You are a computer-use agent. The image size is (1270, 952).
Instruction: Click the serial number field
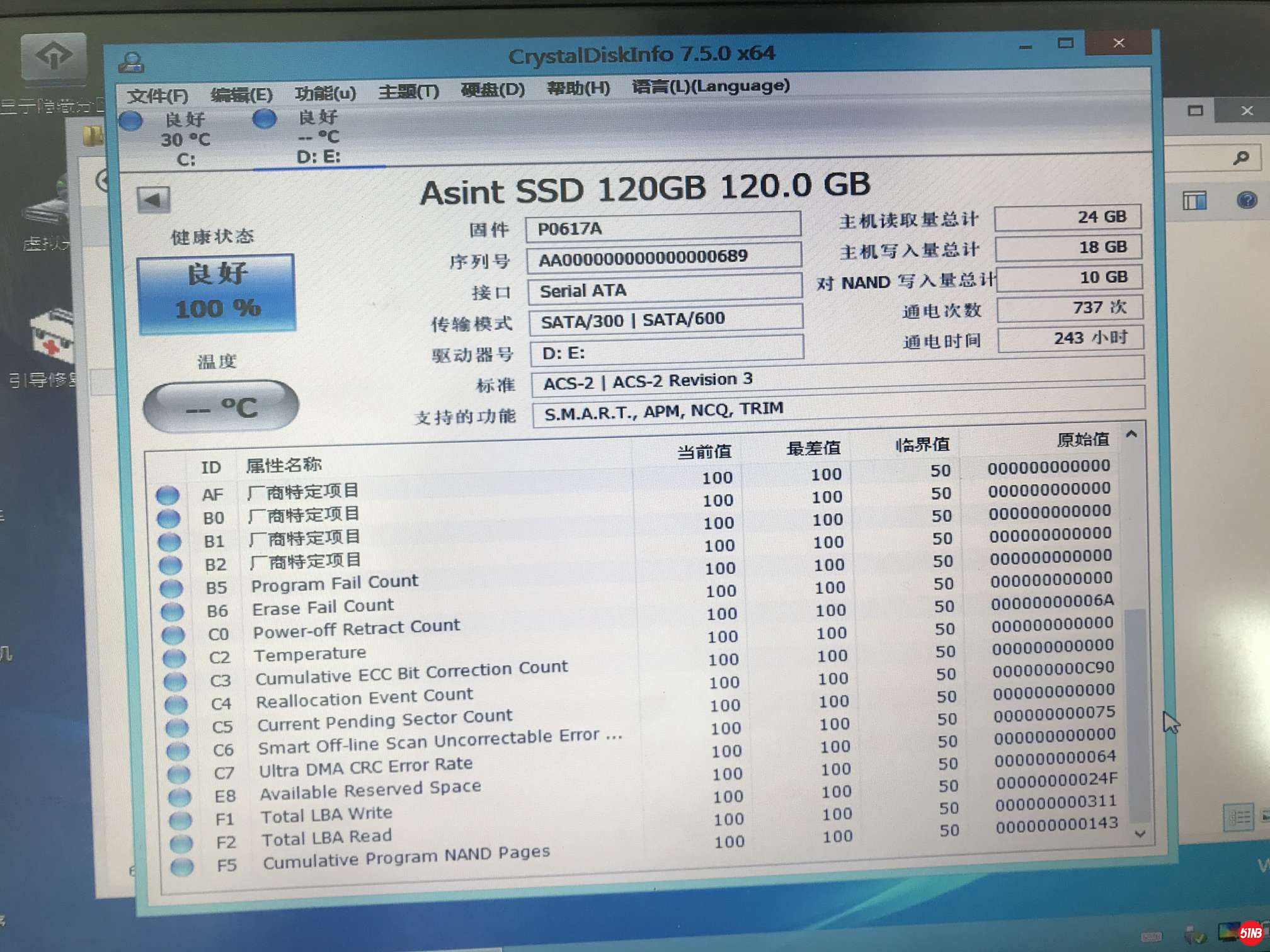(663, 257)
